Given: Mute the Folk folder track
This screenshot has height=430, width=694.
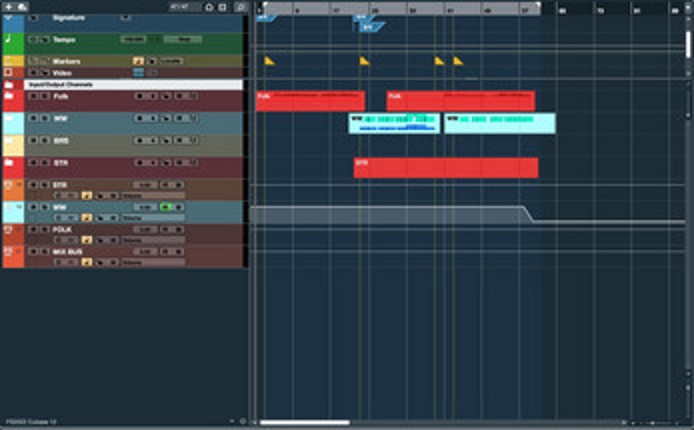Looking at the screenshot, I should click(33, 96).
